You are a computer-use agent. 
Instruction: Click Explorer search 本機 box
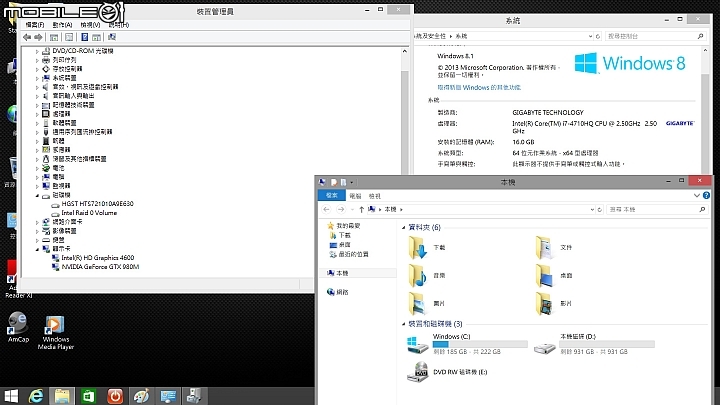[x=657, y=209]
